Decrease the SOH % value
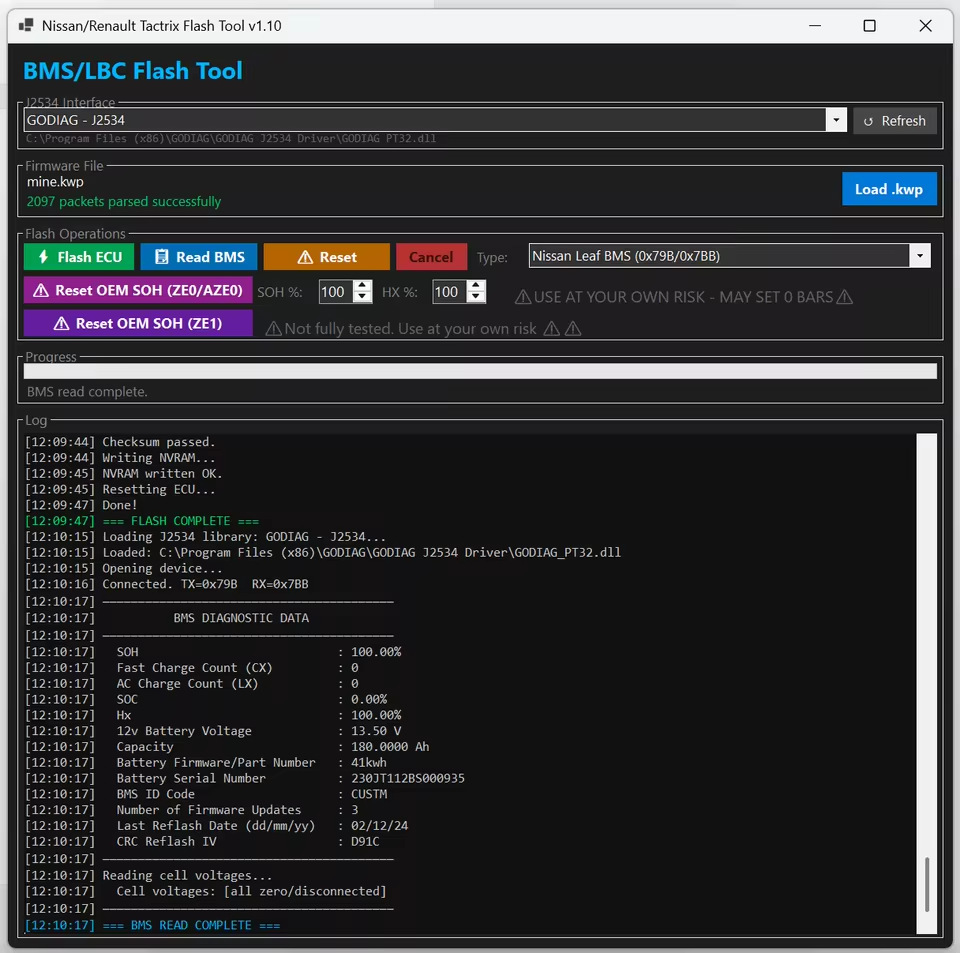960x953 pixels. point(362,297)
